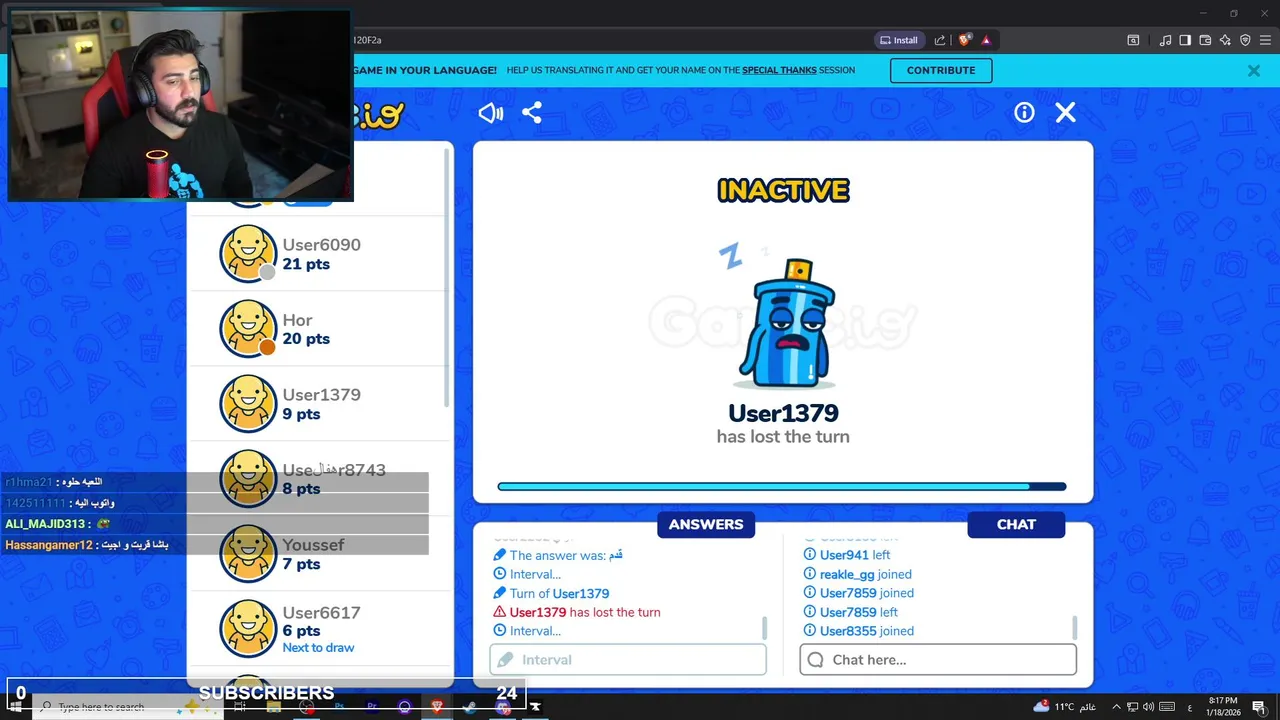Mute the game sound with speaker icon

490,113
